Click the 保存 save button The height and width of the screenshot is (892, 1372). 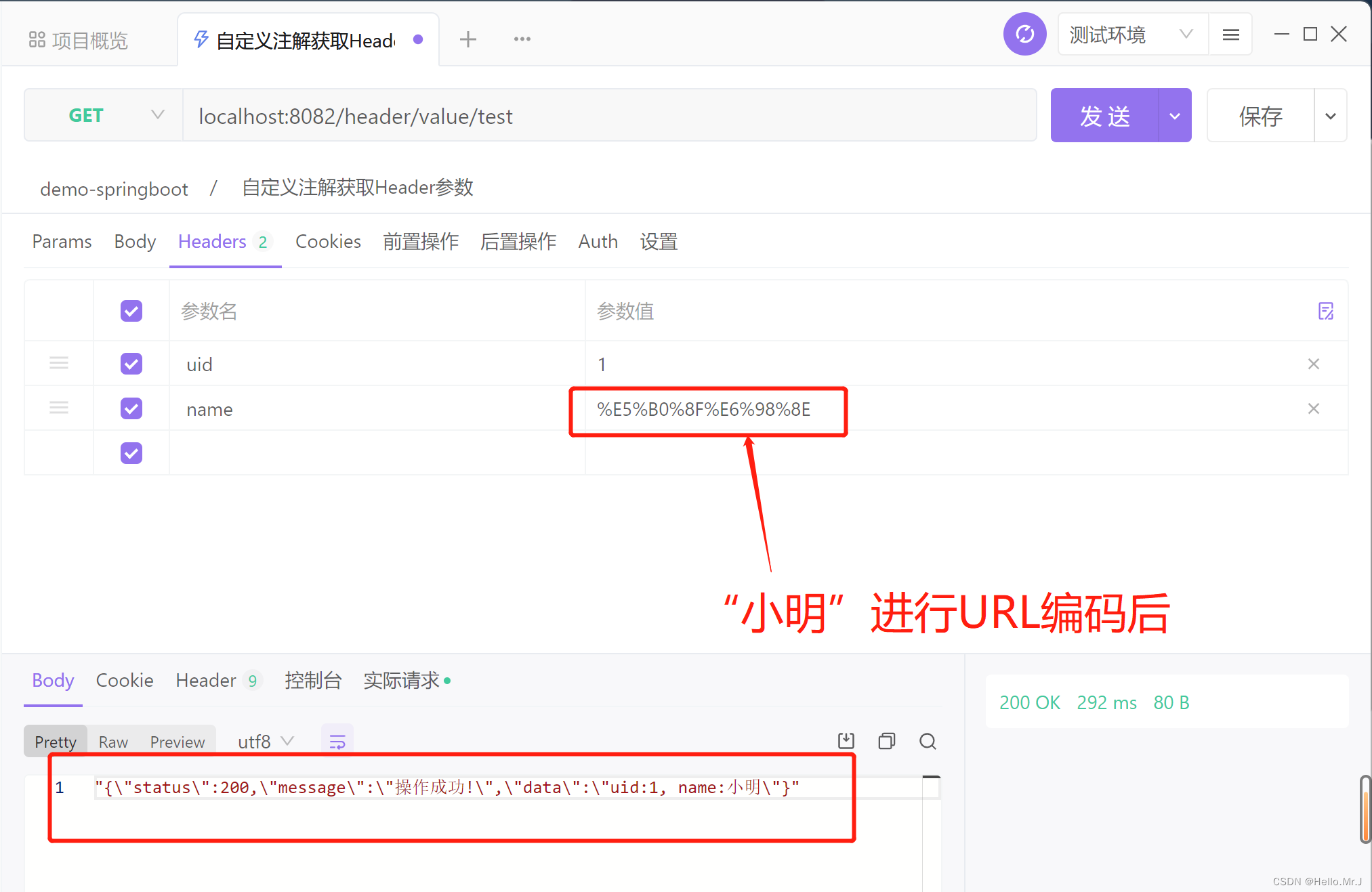coord(1260,116)
